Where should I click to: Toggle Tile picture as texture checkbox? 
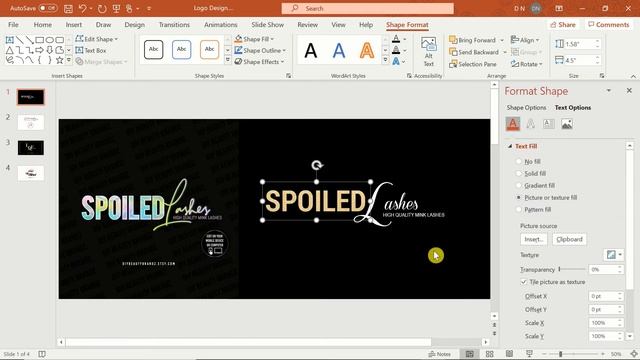(x=524, y=282)
